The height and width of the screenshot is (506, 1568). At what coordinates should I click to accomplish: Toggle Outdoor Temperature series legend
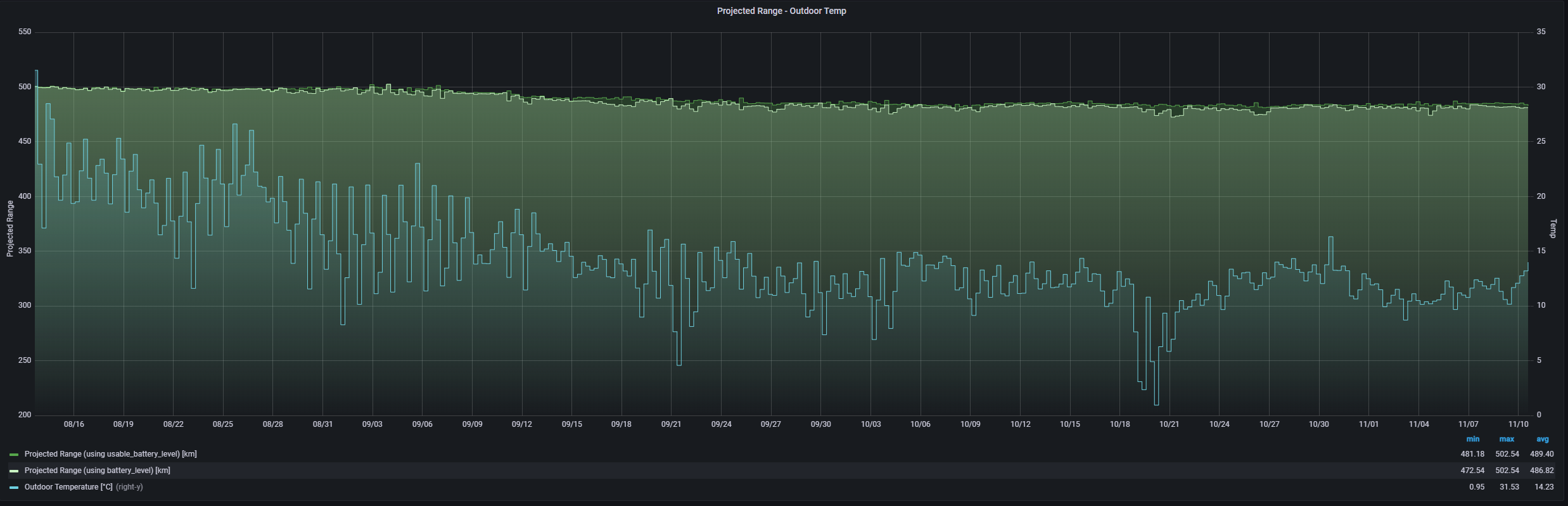[68, 487]
